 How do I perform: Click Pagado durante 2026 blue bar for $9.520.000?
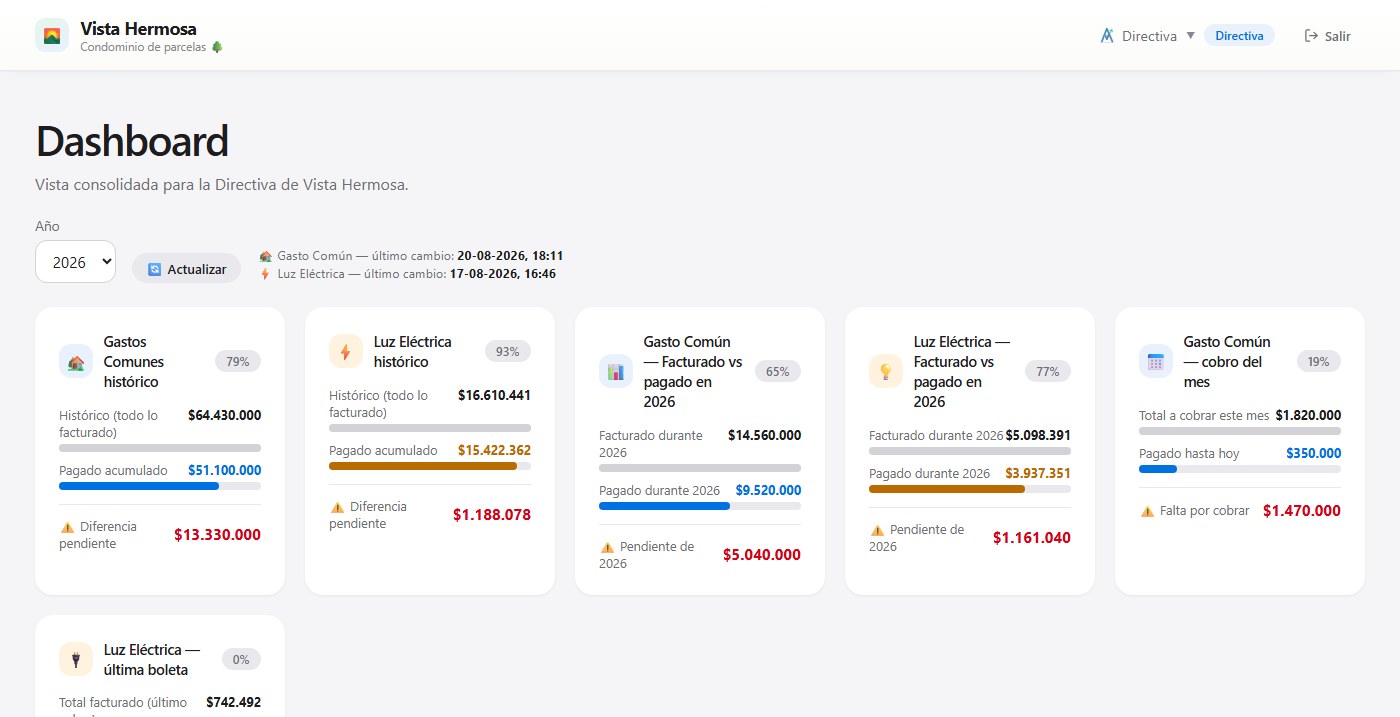click(x=700, y=506)
